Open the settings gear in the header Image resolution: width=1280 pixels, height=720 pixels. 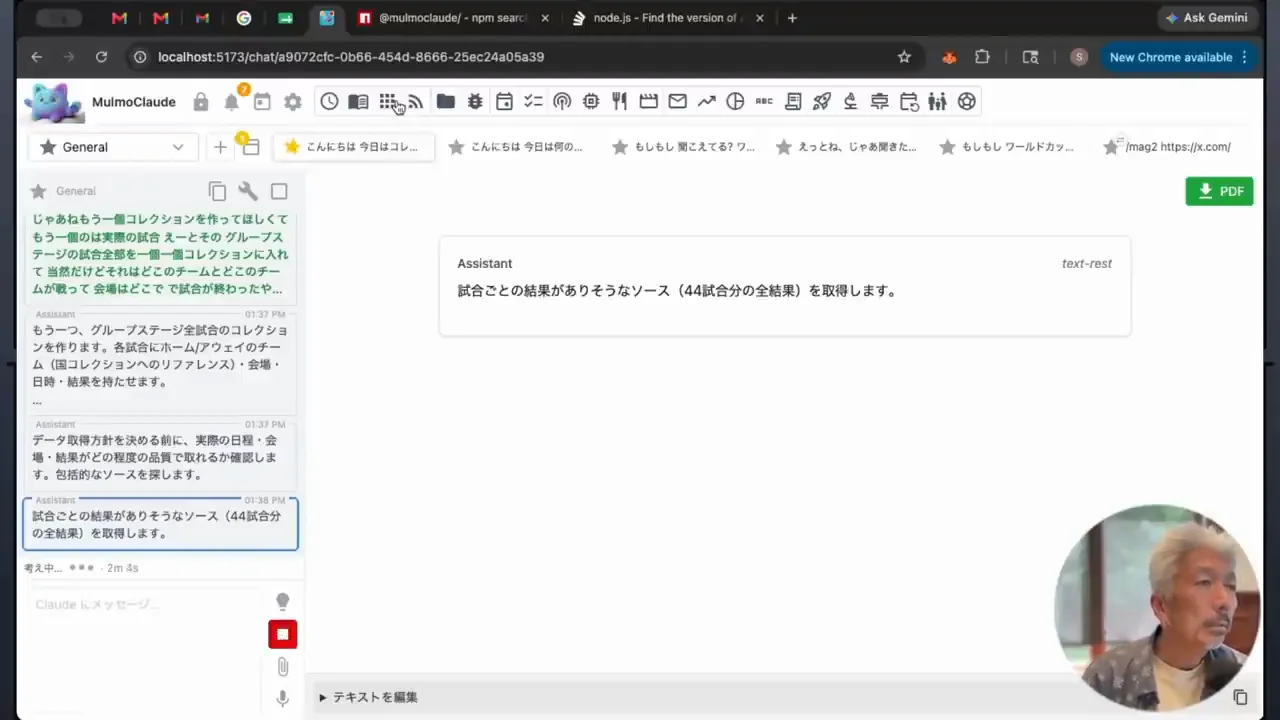293,102
